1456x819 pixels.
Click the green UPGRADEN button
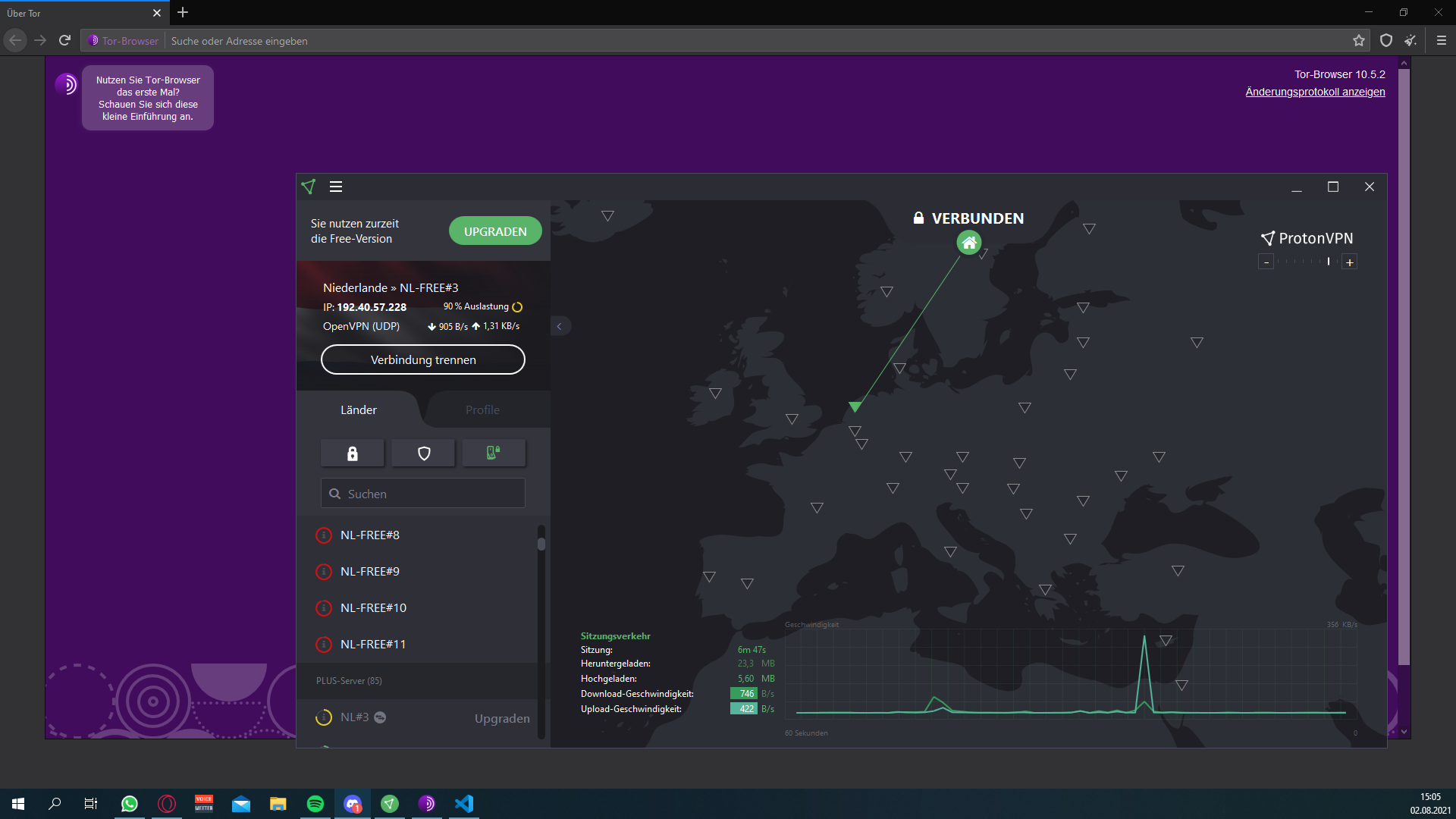[495, 231]
